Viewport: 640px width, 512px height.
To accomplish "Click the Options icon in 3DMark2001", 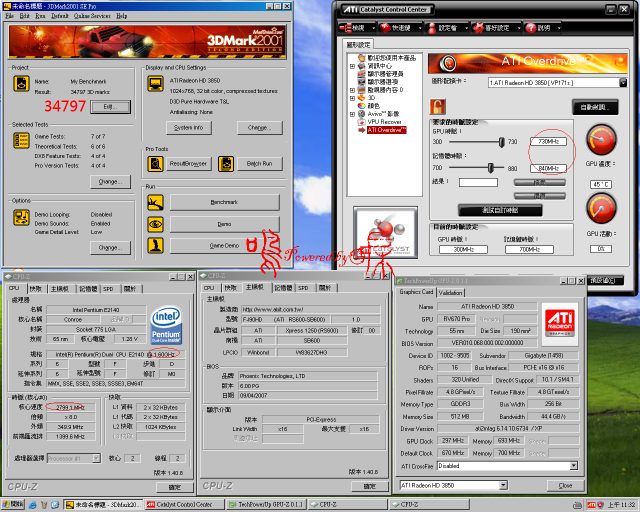I will (21, 217).
